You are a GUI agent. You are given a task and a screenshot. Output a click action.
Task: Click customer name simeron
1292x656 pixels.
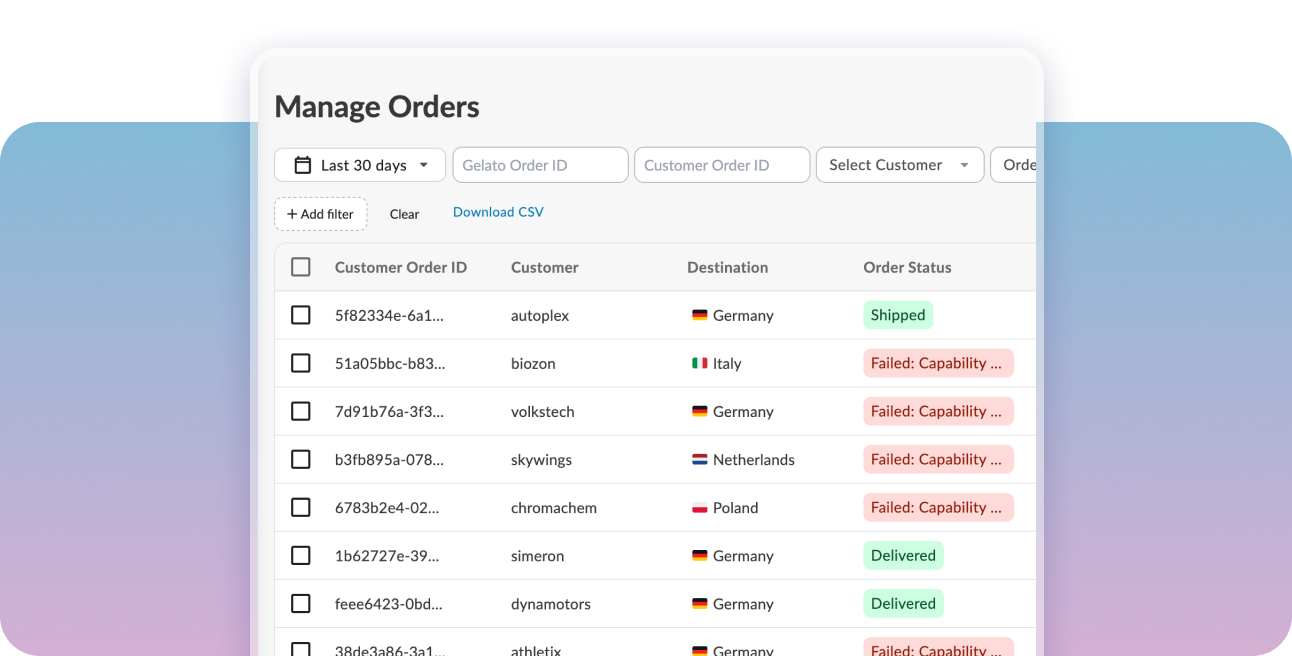pos(537,555)
